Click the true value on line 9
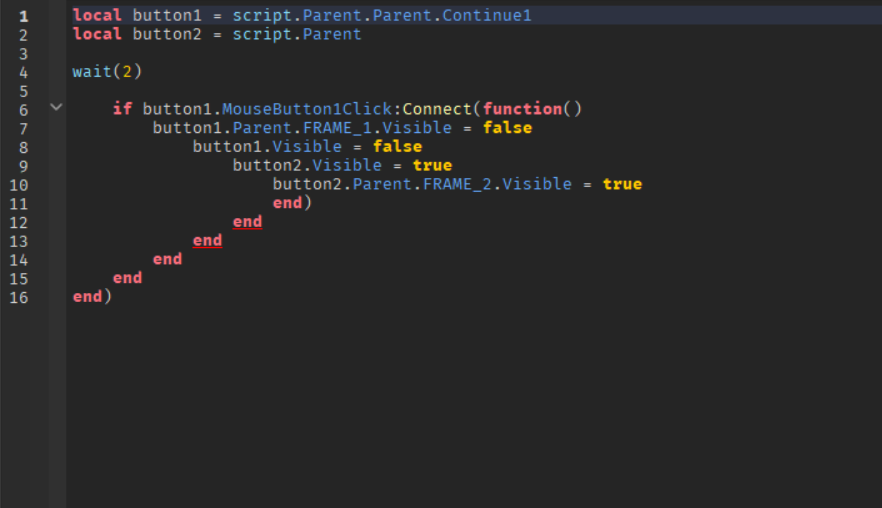The width and height of the screenshot is (882, 508). point(433,165)
